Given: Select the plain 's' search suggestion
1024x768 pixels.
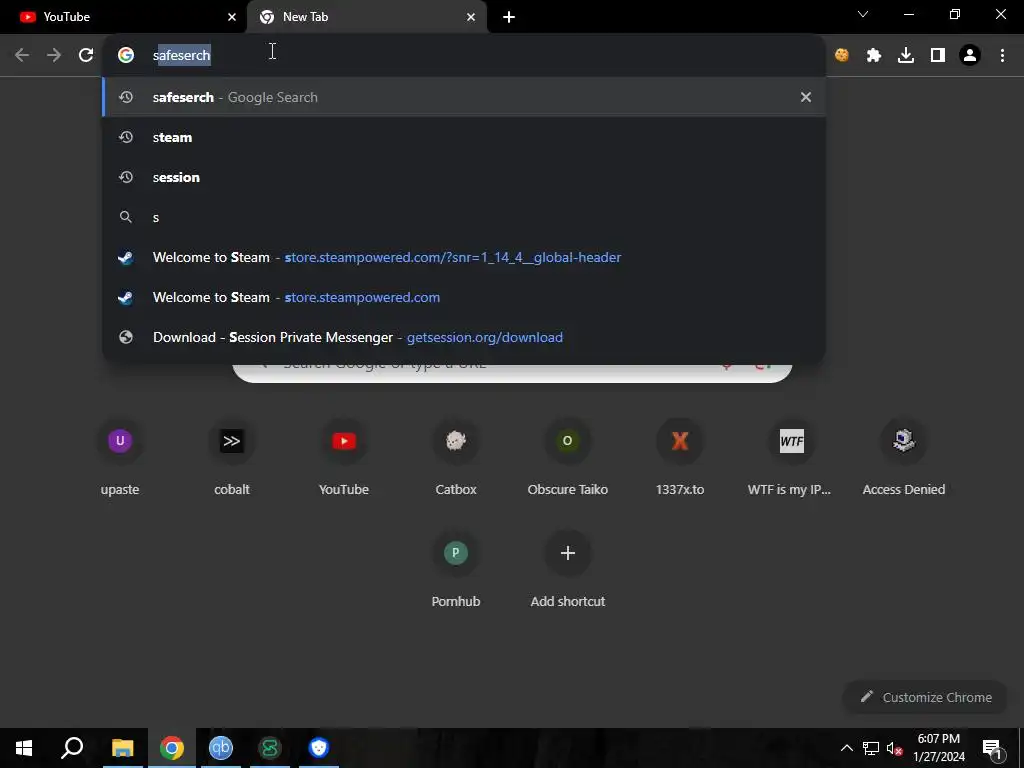Looking at the screenshot, I should click(x=464, y=217).
